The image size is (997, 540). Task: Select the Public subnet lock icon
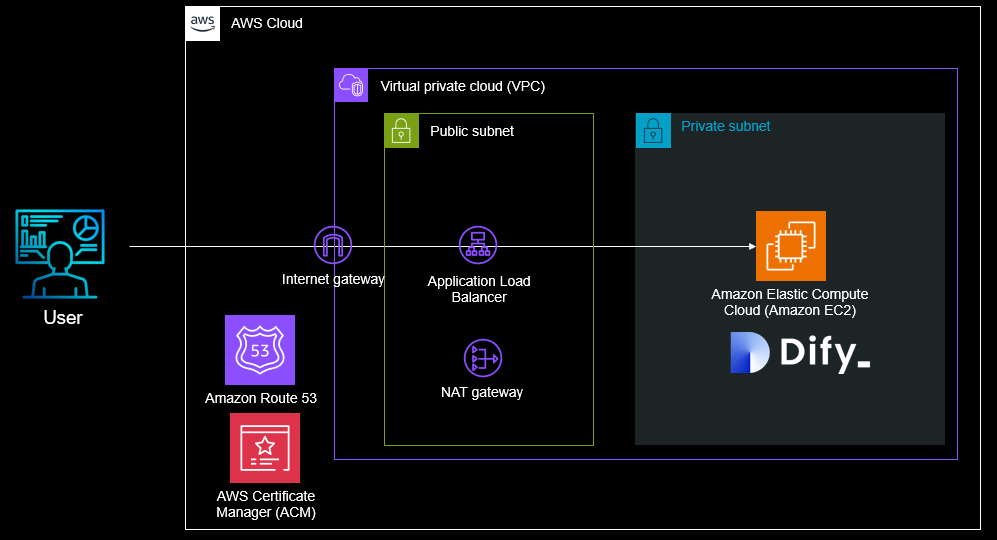point(401,130)
